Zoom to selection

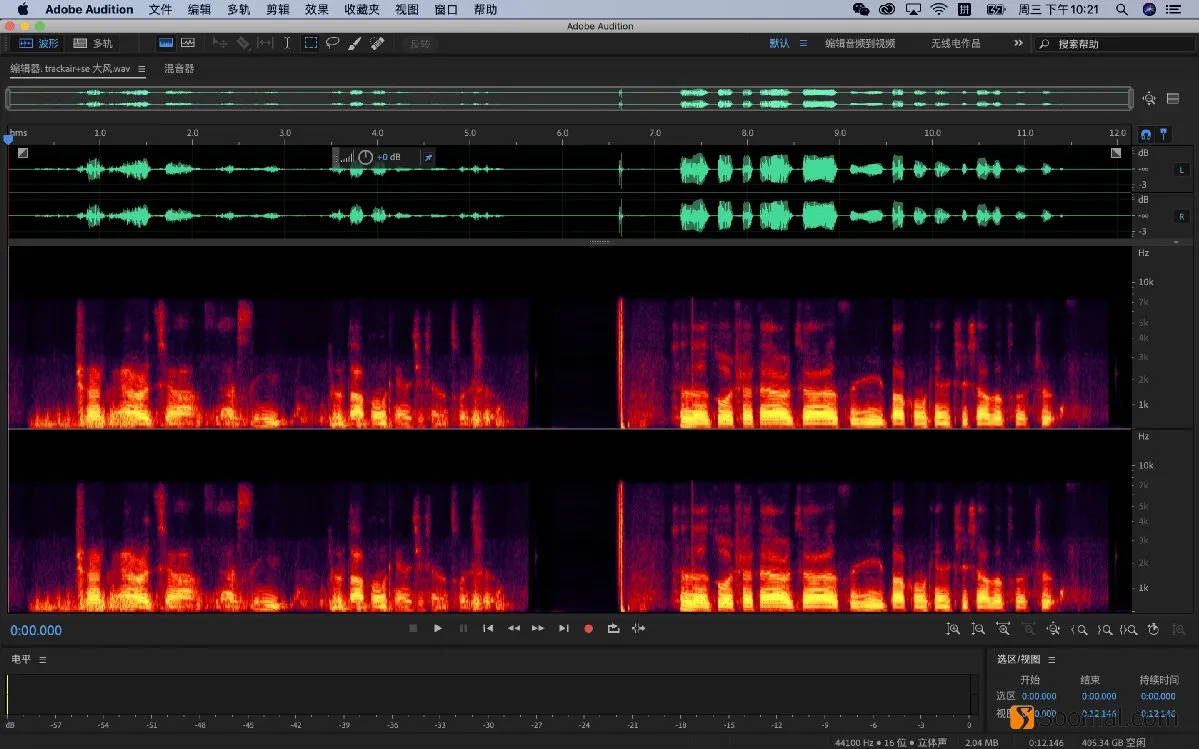pyautogui.click(x=1129, y=629)
